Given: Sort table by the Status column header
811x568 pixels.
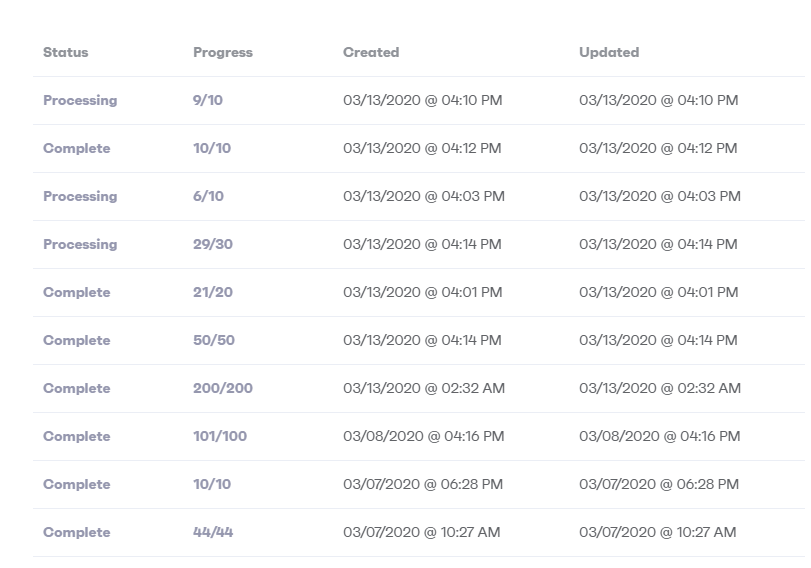Looking at the screenshot, I should point(66,52).
